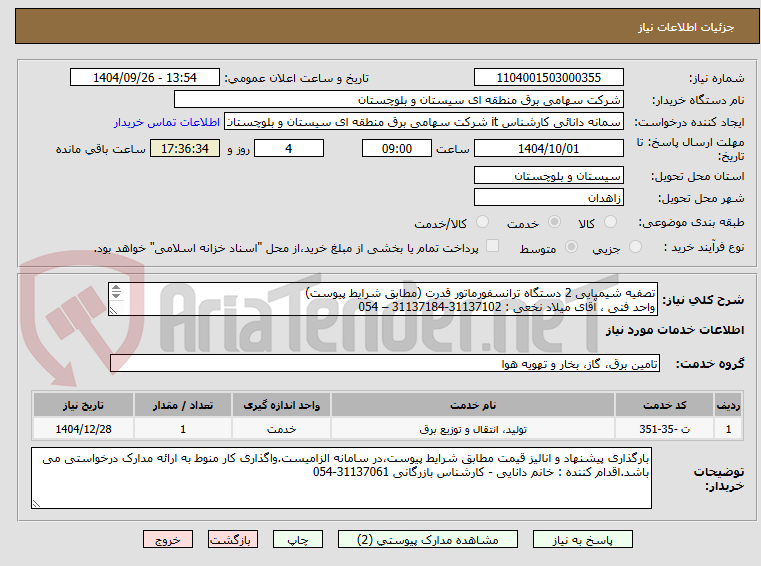Click the 'پاسخ به نیاز' button
The height and width of the screenshot is (566, 761).
click(x=582, y=540)
